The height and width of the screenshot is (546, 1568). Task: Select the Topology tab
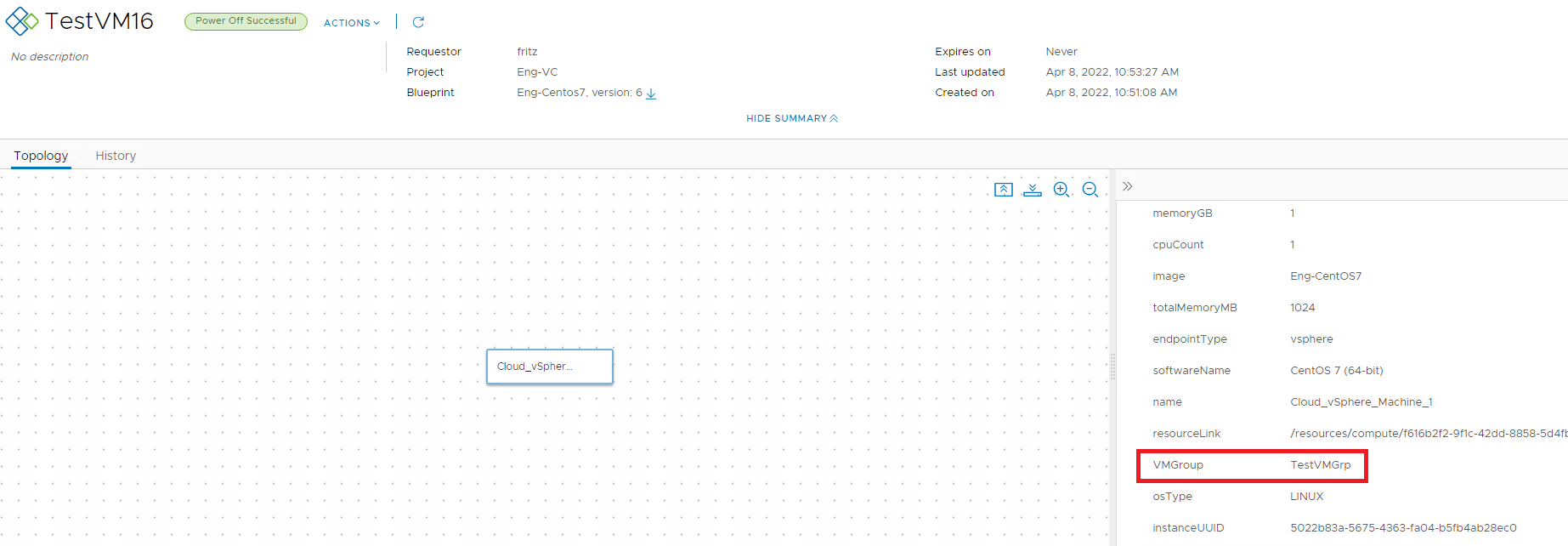tap(41, 156)
